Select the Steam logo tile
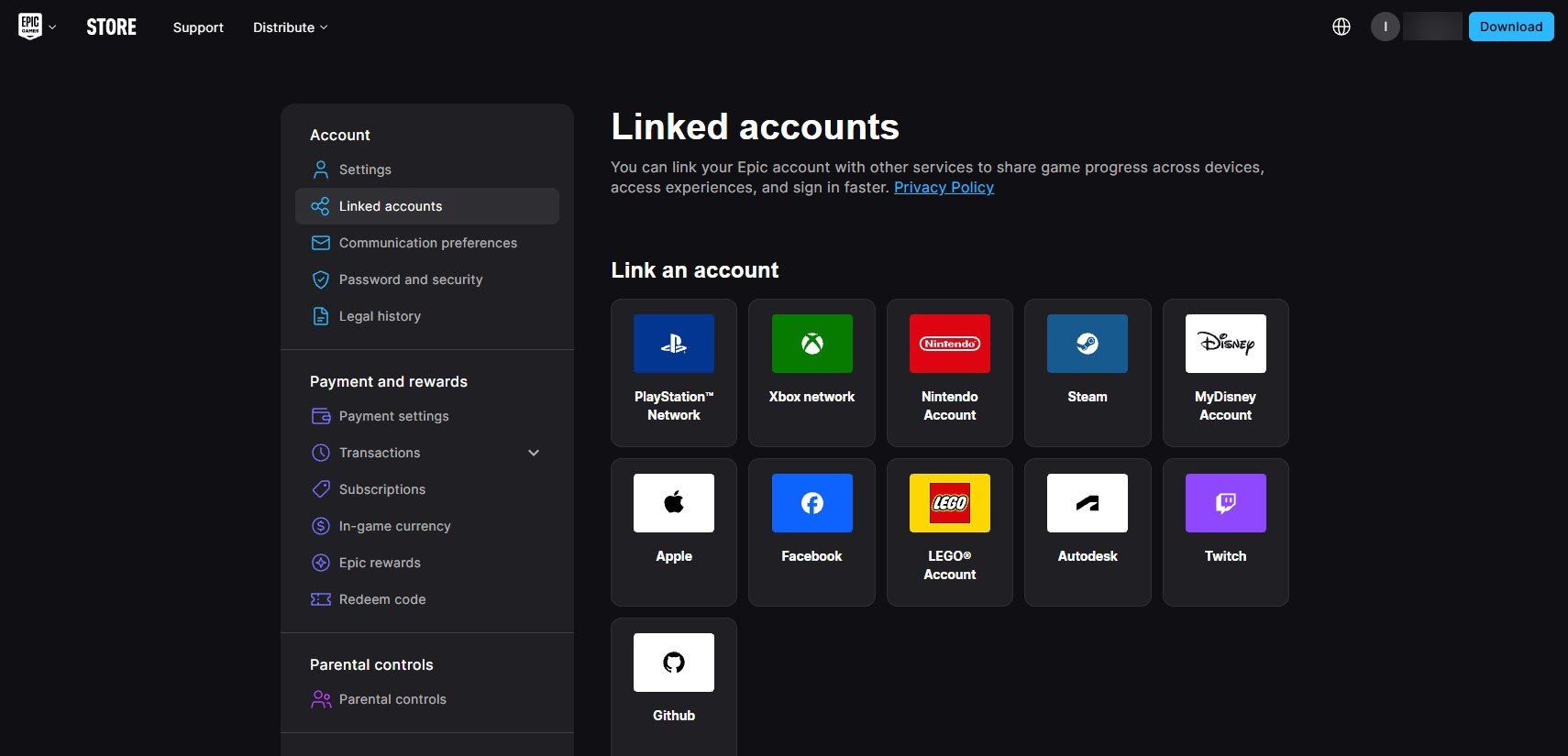The image size is (1568, 756). [x=1088, y=344]
